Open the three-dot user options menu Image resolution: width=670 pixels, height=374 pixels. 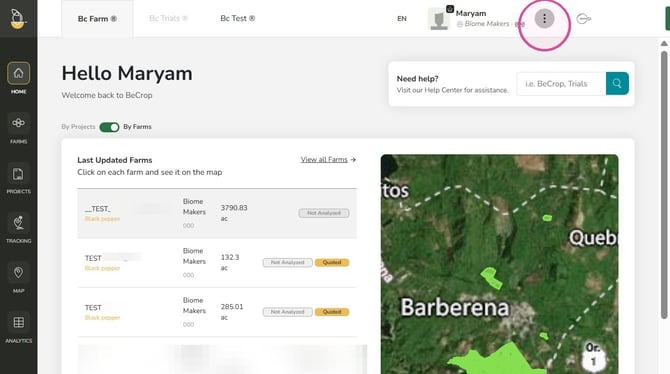click(x=544, y=18)
